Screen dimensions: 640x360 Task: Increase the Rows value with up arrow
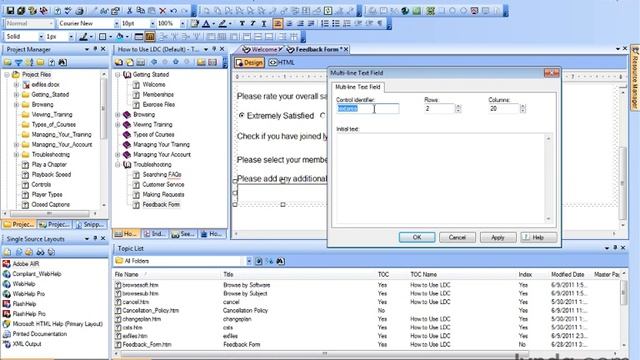point(458,106)
